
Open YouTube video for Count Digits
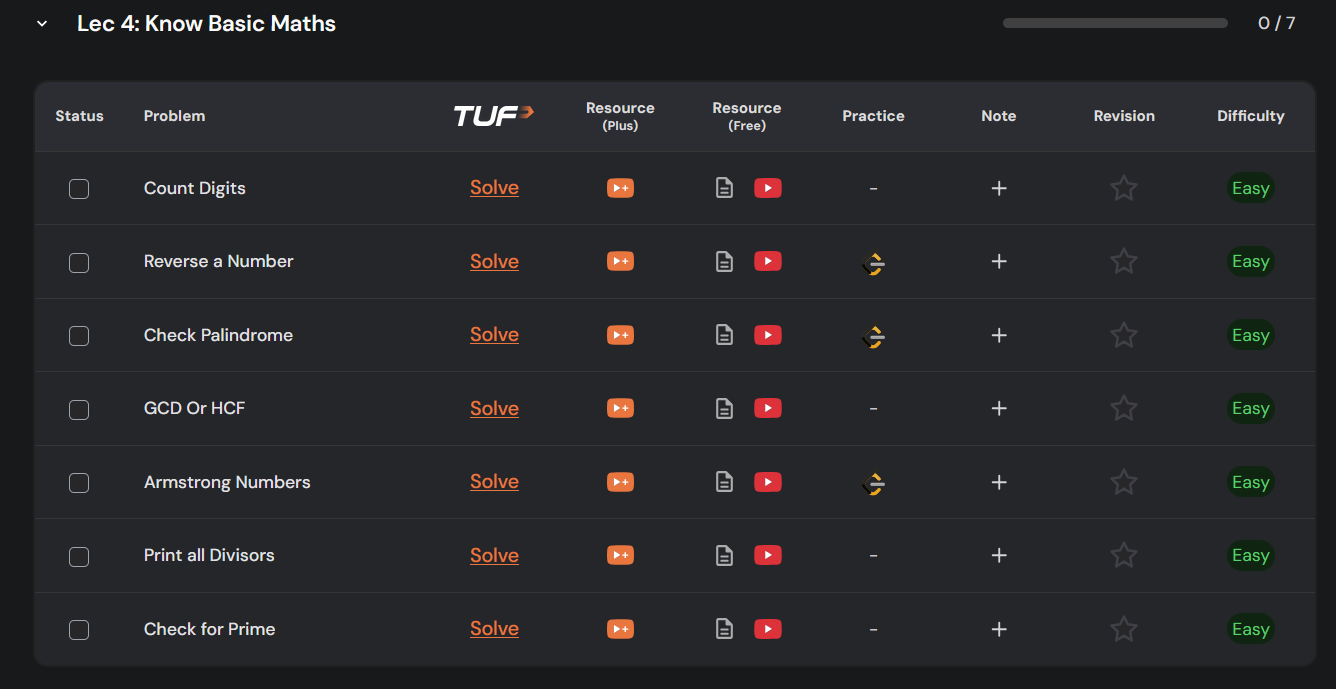click(x=767, y=188)
